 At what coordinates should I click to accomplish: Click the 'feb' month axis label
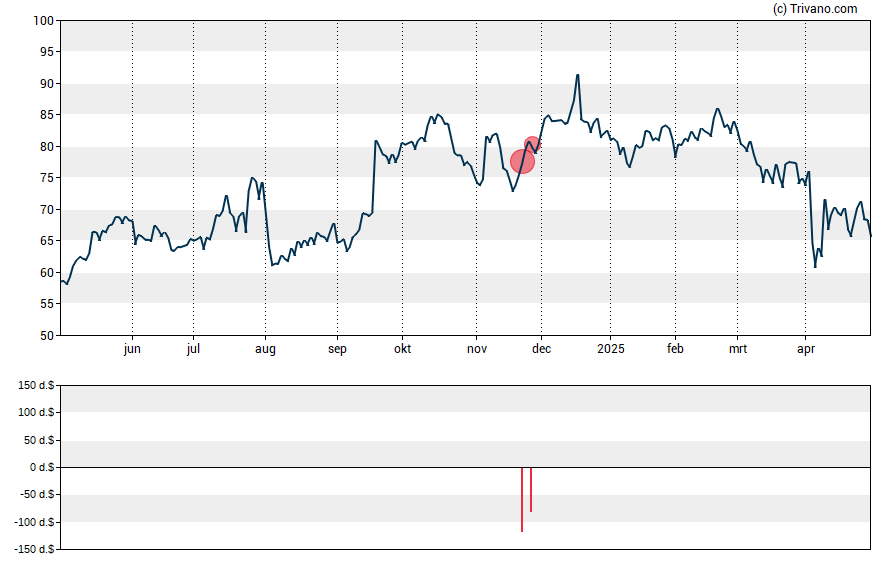675,349
